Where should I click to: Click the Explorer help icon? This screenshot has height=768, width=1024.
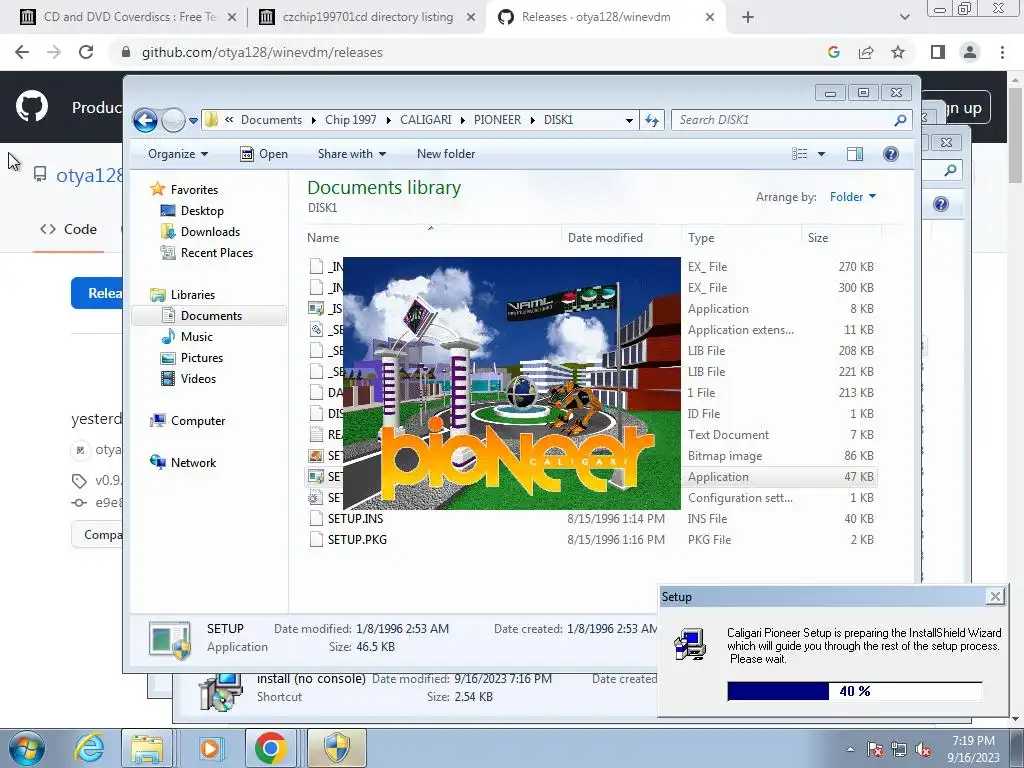pos(891,154)
